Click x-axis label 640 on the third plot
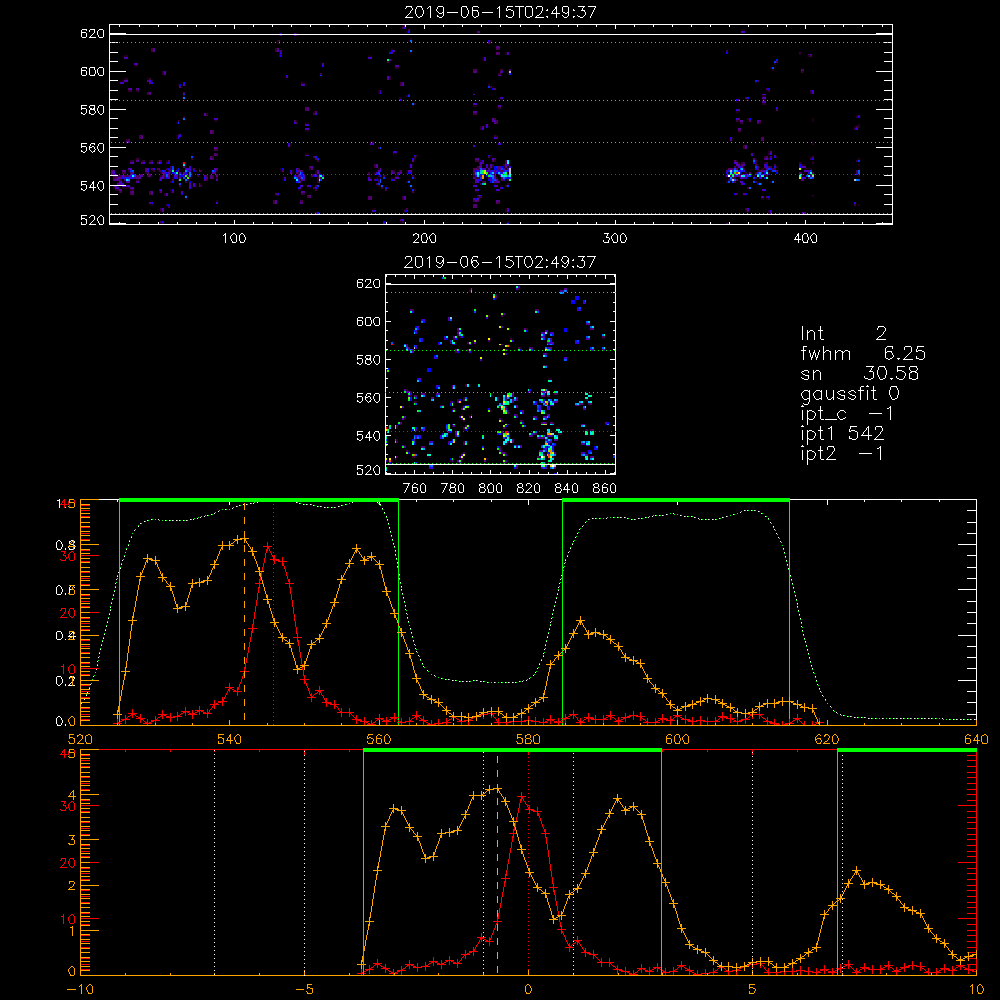Image resolution: width=1000 pixels, height=1000 pixels. point(976,739)
